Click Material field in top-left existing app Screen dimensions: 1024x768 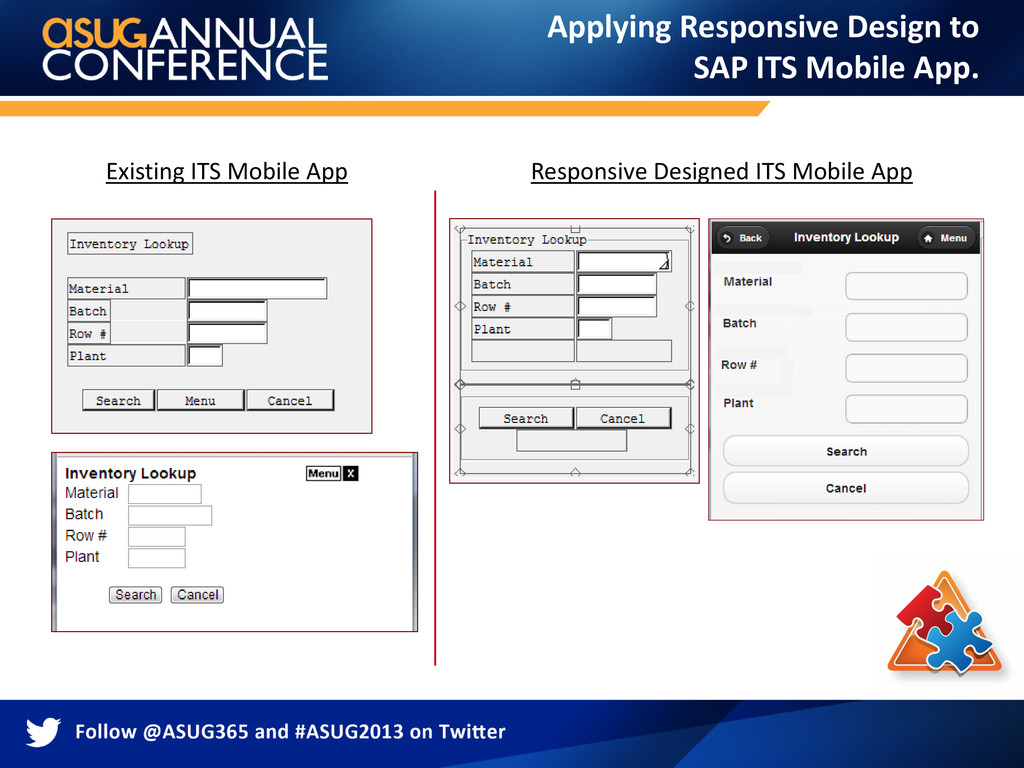[x=257, y=289]
